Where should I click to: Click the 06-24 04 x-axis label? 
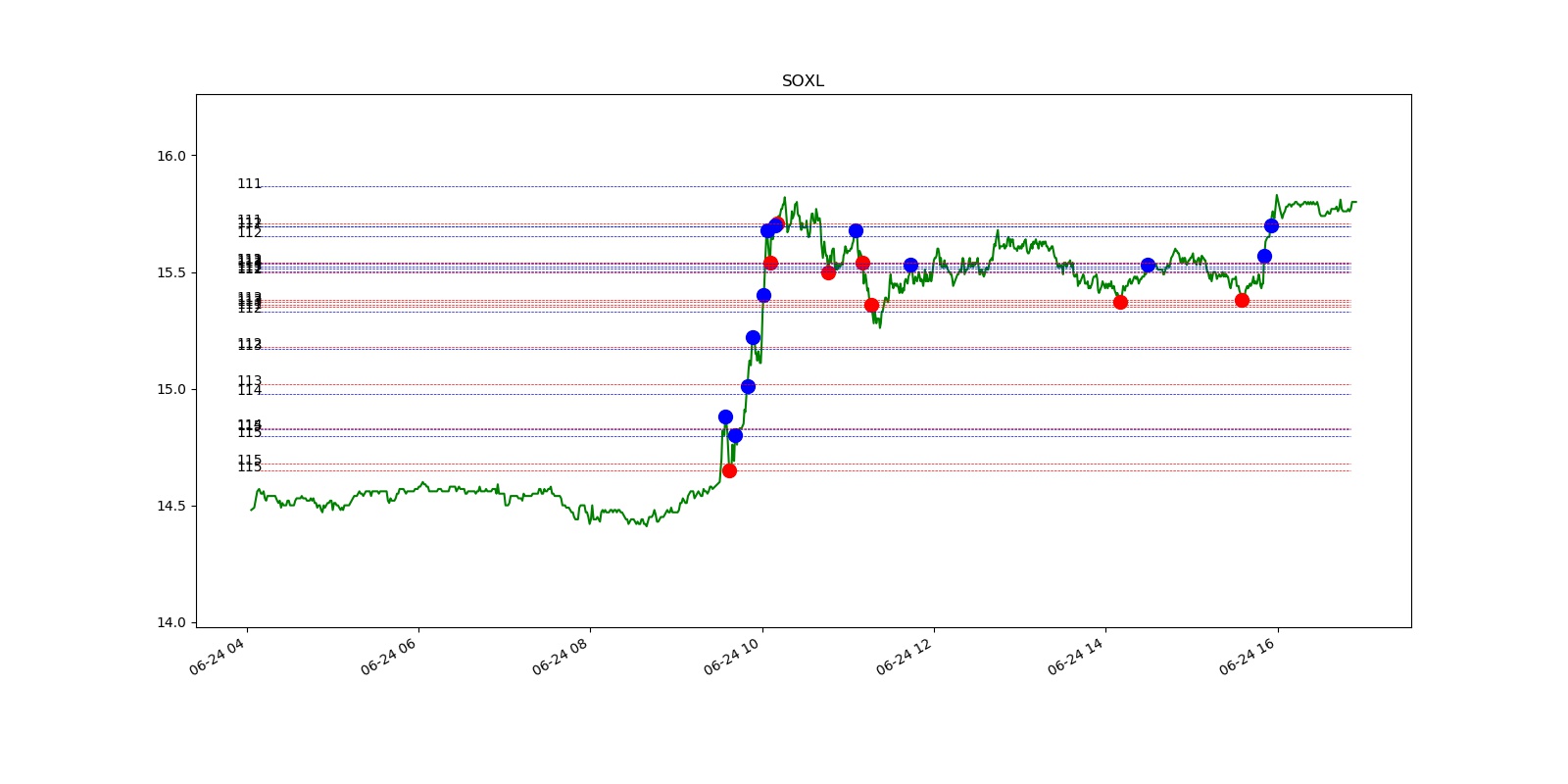click(x=218, y=657)
